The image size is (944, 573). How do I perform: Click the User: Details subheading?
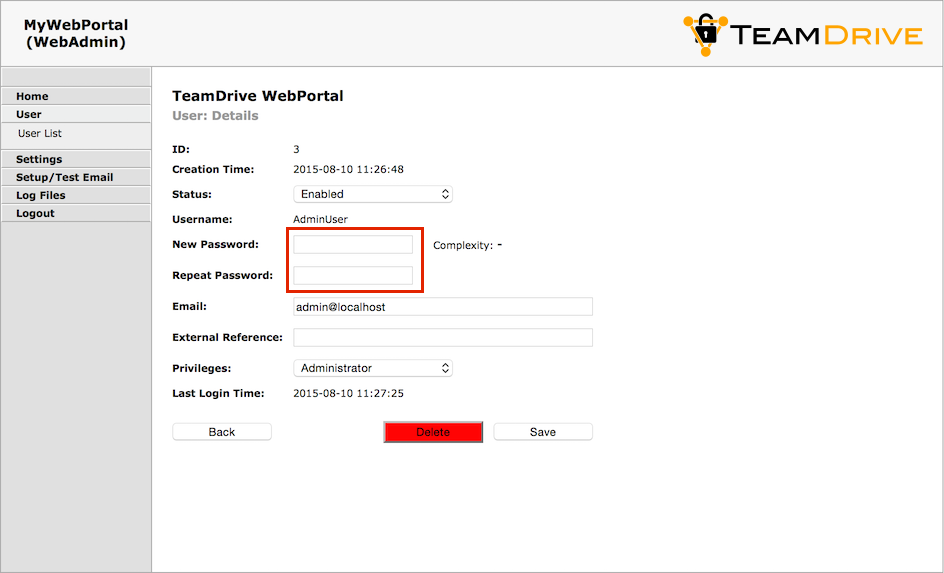[x=215, y=116]
